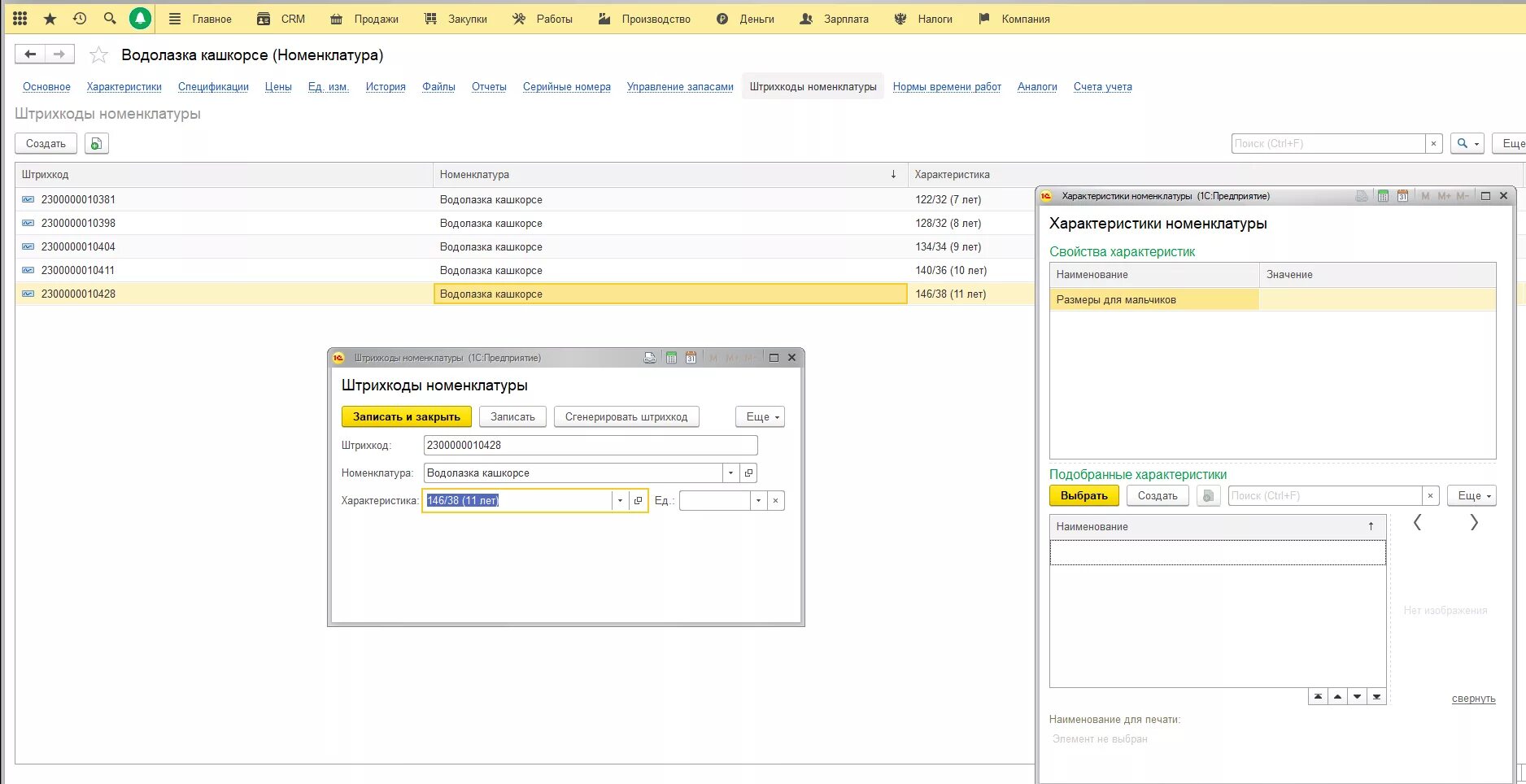Clear the Ед. field in the barcode dialog
Viewport: 1526px width, 784px height.
[776, 501]
